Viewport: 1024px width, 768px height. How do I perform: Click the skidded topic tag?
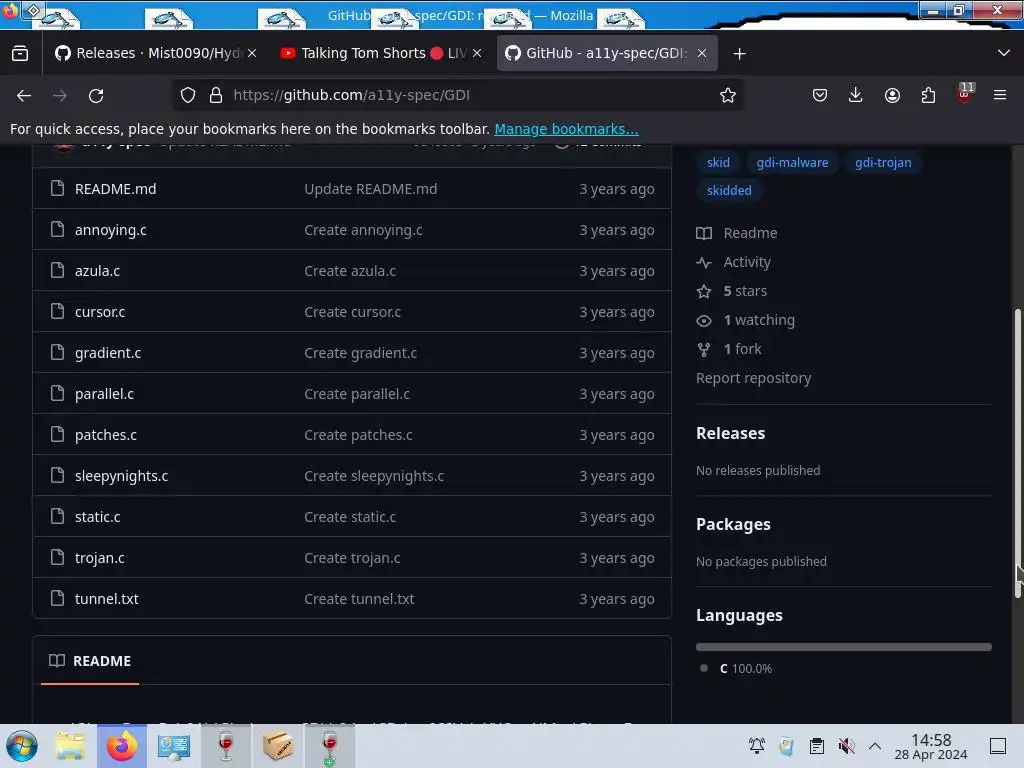(x=729, y=191)
